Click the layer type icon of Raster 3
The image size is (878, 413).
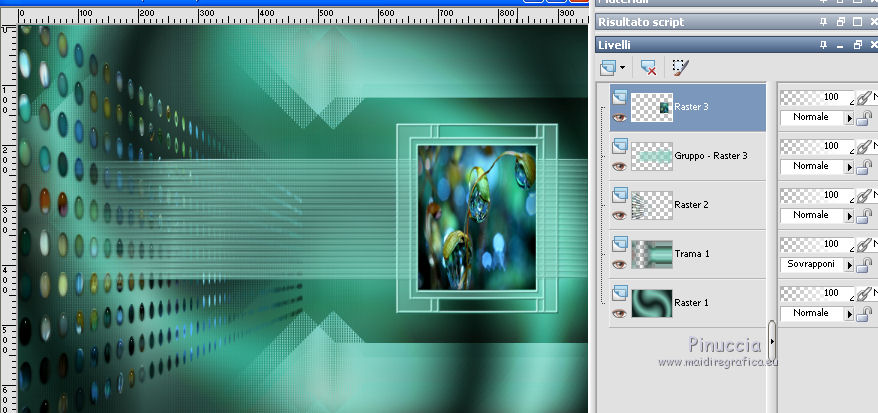(619, 97)
